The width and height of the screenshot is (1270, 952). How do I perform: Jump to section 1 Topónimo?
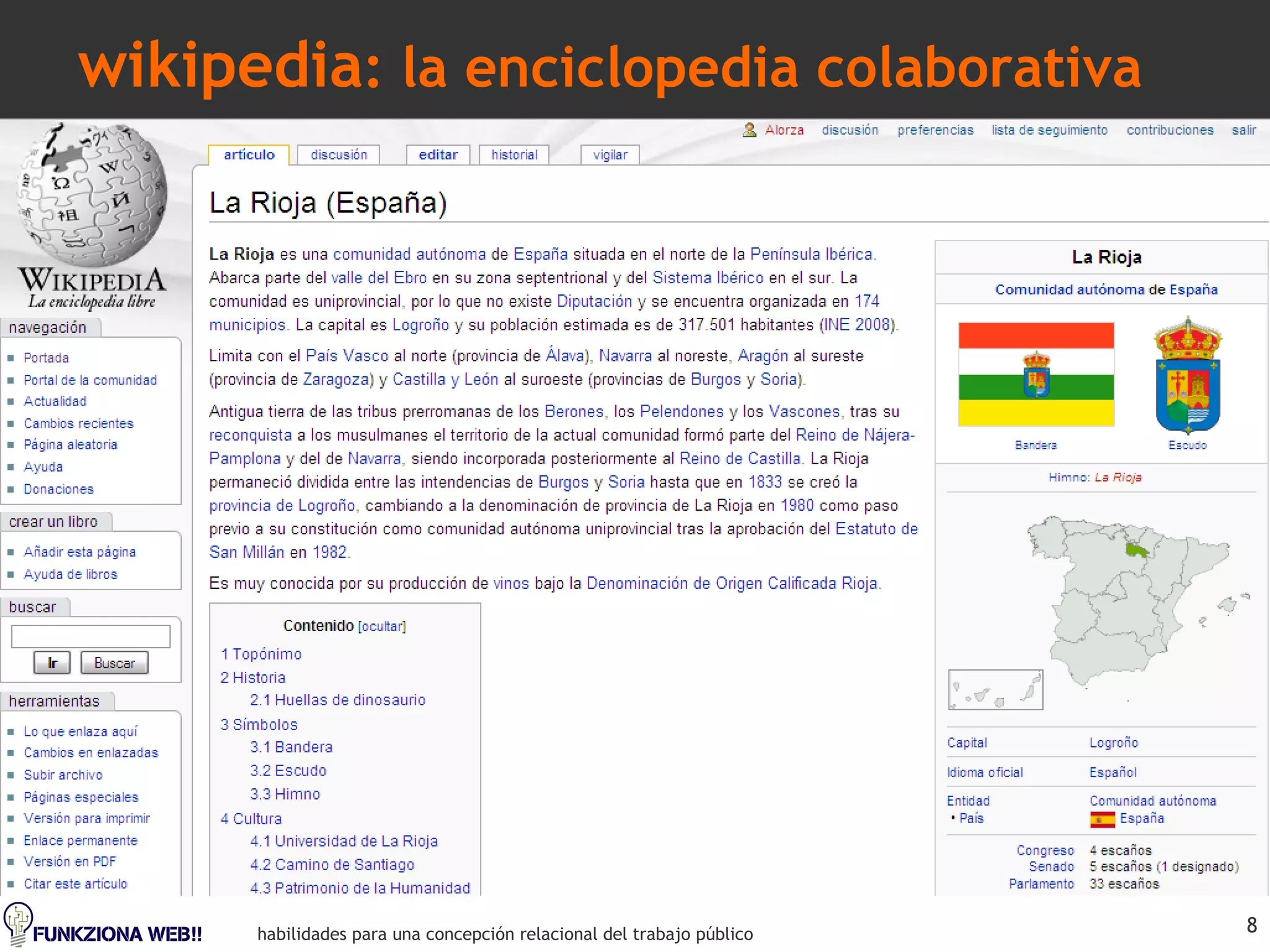click(x=261, y=654)
